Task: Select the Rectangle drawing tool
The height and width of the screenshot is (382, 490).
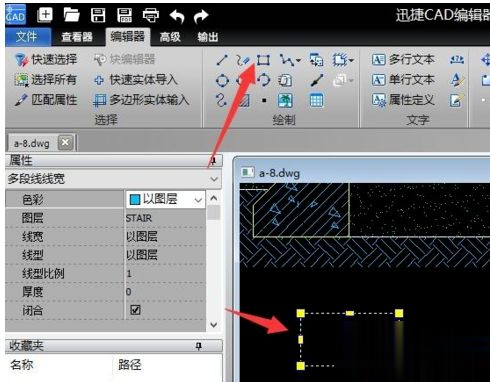Action: (263, 60)
